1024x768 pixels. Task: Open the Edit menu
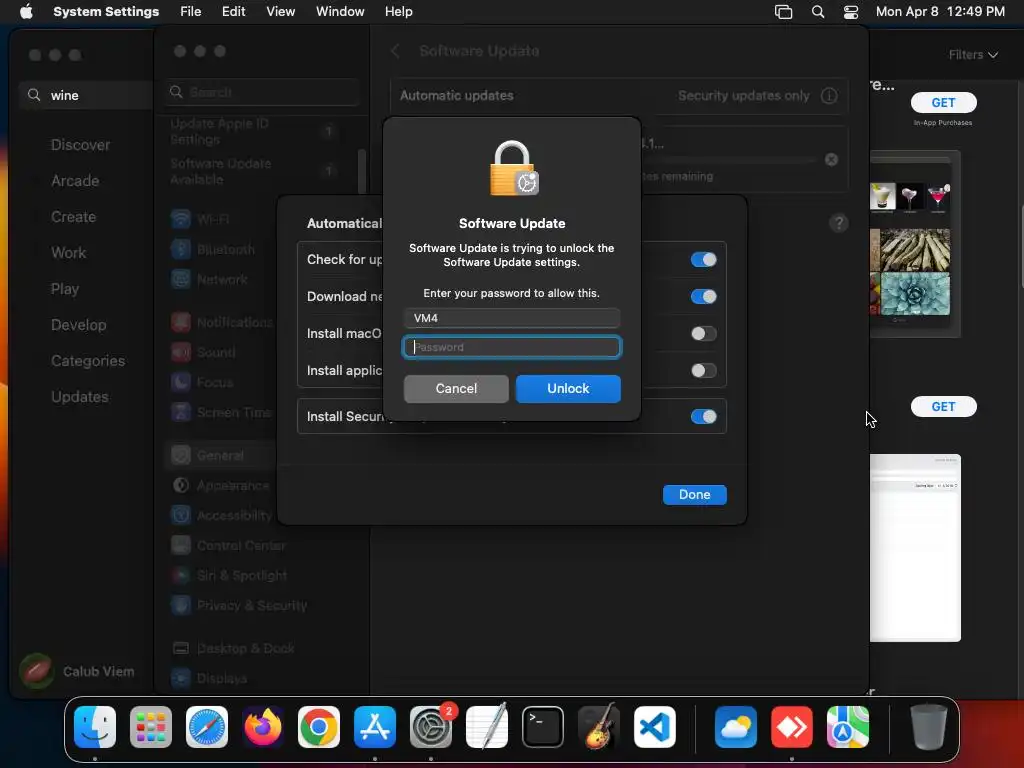pos(233,12)
